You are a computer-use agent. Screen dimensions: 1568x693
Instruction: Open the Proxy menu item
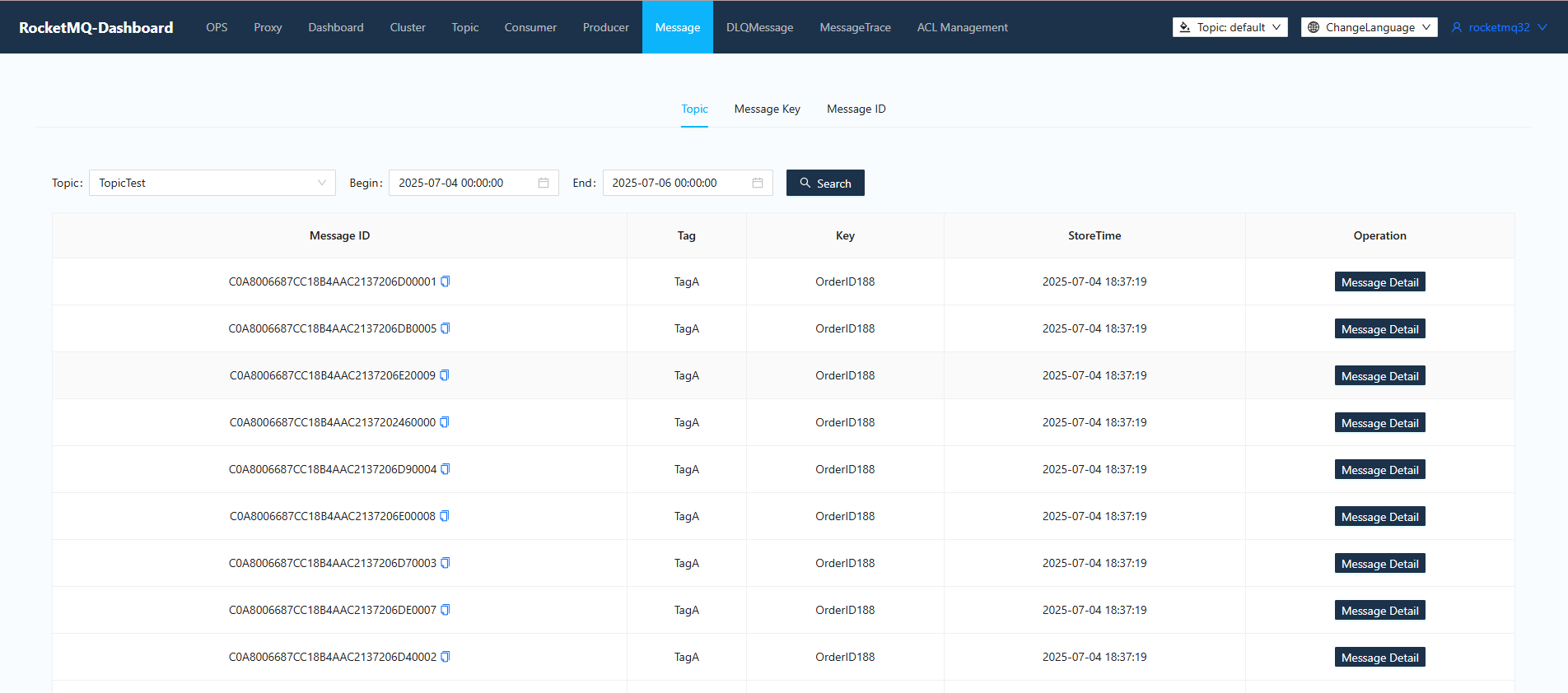[x=268, y=27]
